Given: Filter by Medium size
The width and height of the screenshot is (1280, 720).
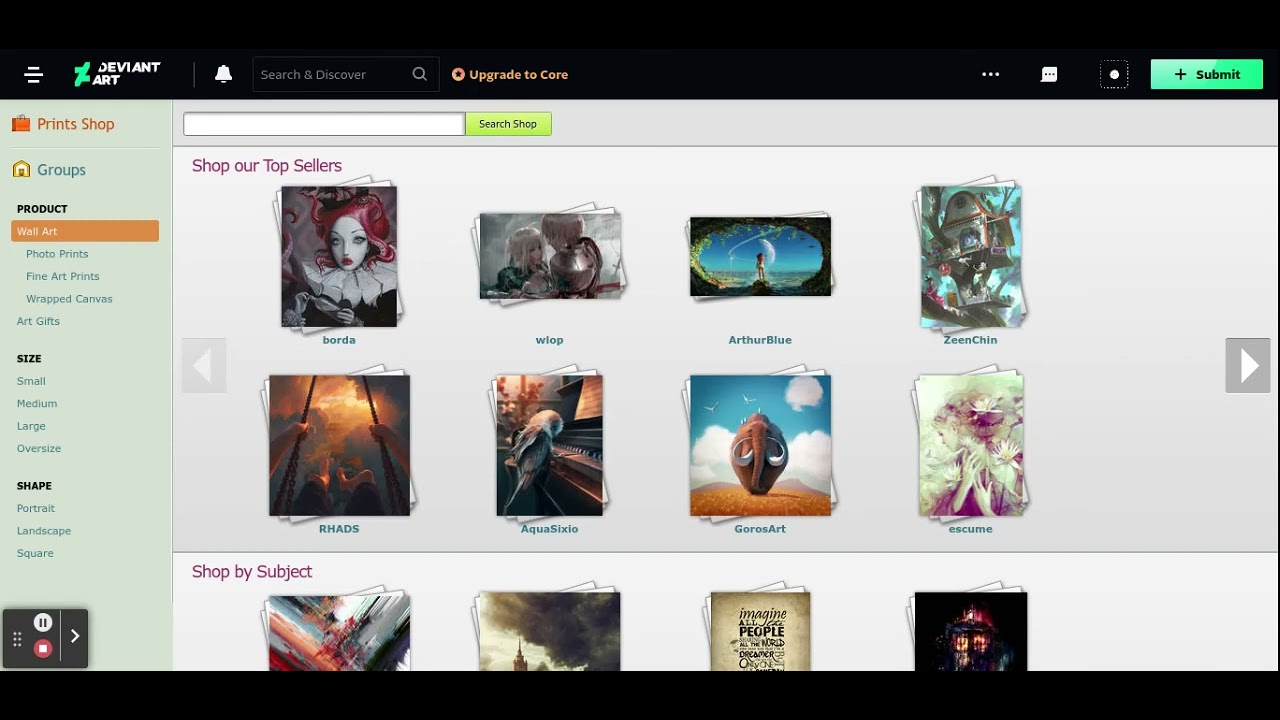Looking at the screenshot, I should point(37,404).
